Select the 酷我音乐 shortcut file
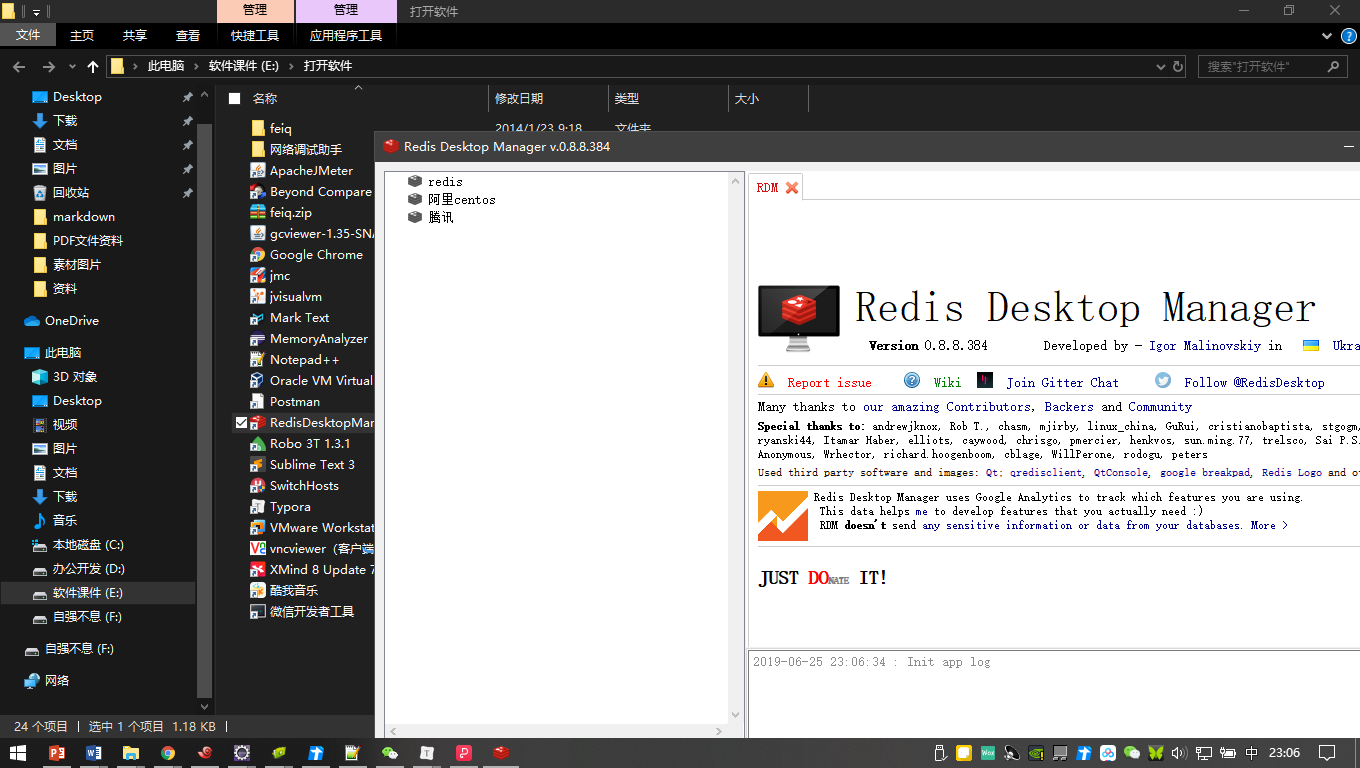This screenshot has width=1360, height=768. point(296,591)
